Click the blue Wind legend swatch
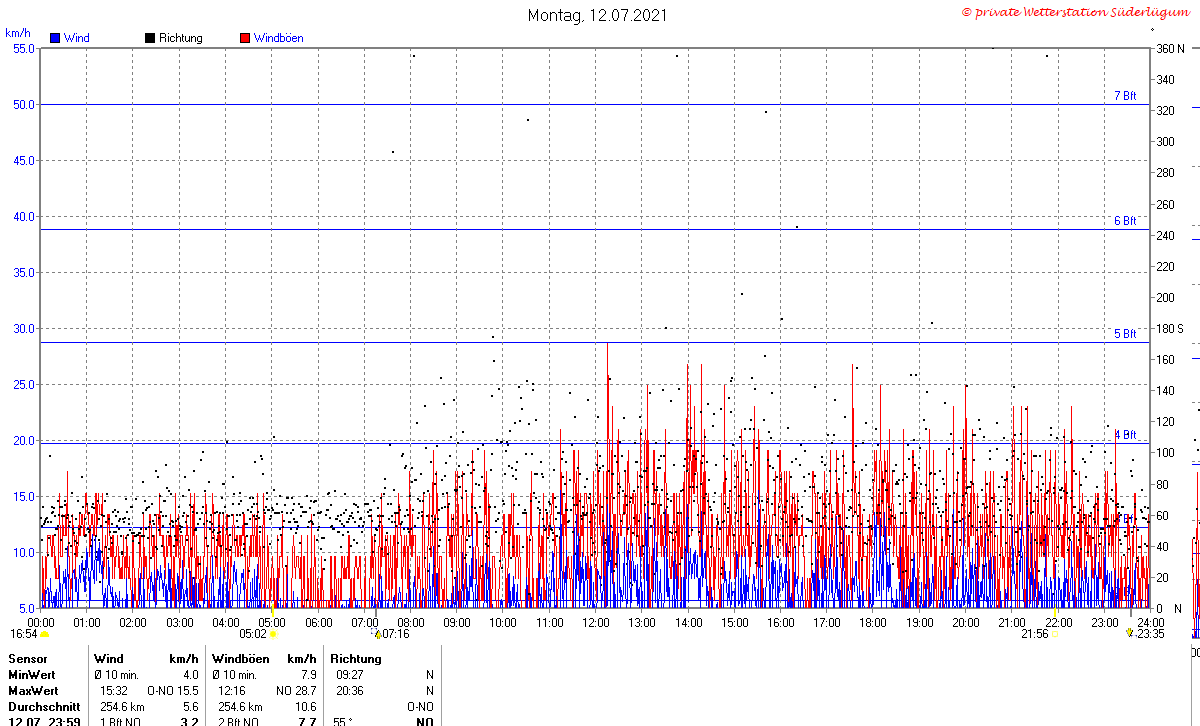Viewport: 1200px width, 726px height. (55, 38)
